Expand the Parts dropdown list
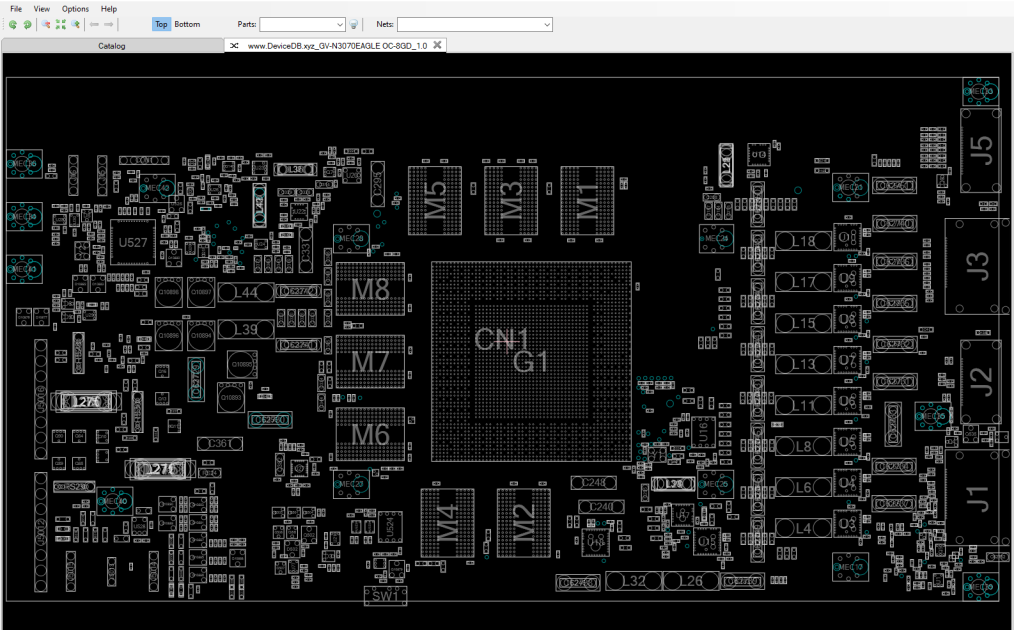 tap(340, 25)
